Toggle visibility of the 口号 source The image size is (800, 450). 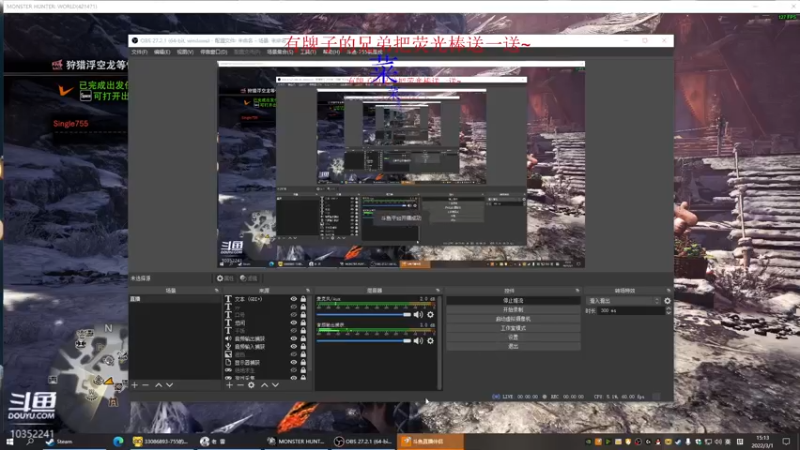pos(293,315)
